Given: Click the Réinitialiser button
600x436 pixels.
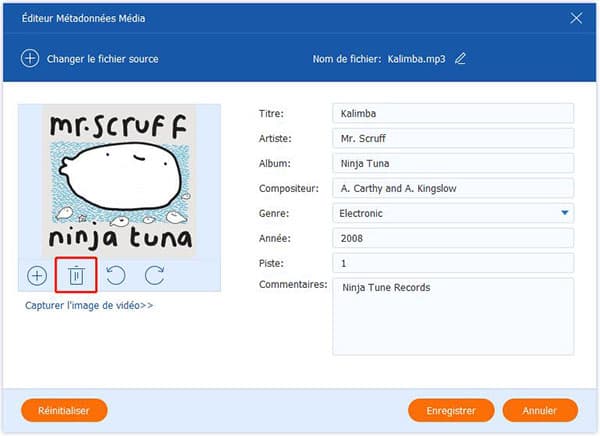Looking at the screenshot, I should pyautogui.click(x=64, y=410).
